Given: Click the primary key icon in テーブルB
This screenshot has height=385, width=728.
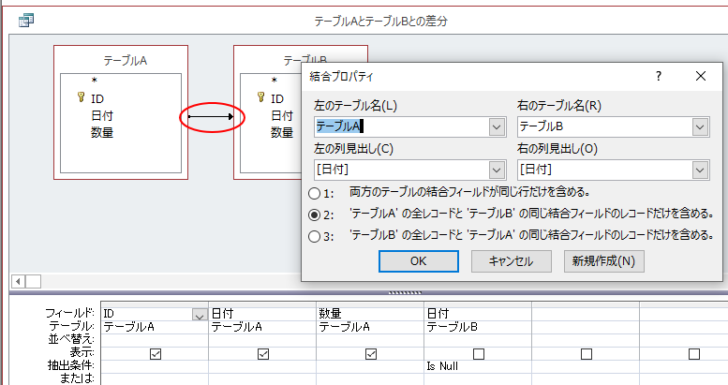Looking at the screenshot, I should pos(261,98).
